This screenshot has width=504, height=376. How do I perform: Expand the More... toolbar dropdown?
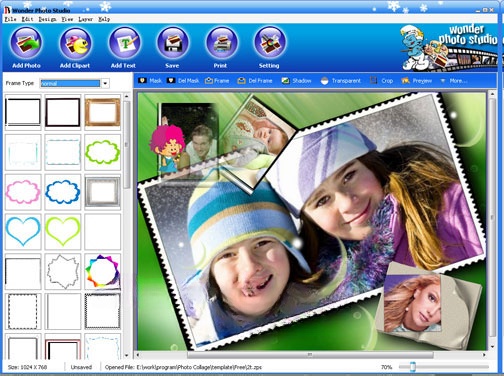(454, 81)
